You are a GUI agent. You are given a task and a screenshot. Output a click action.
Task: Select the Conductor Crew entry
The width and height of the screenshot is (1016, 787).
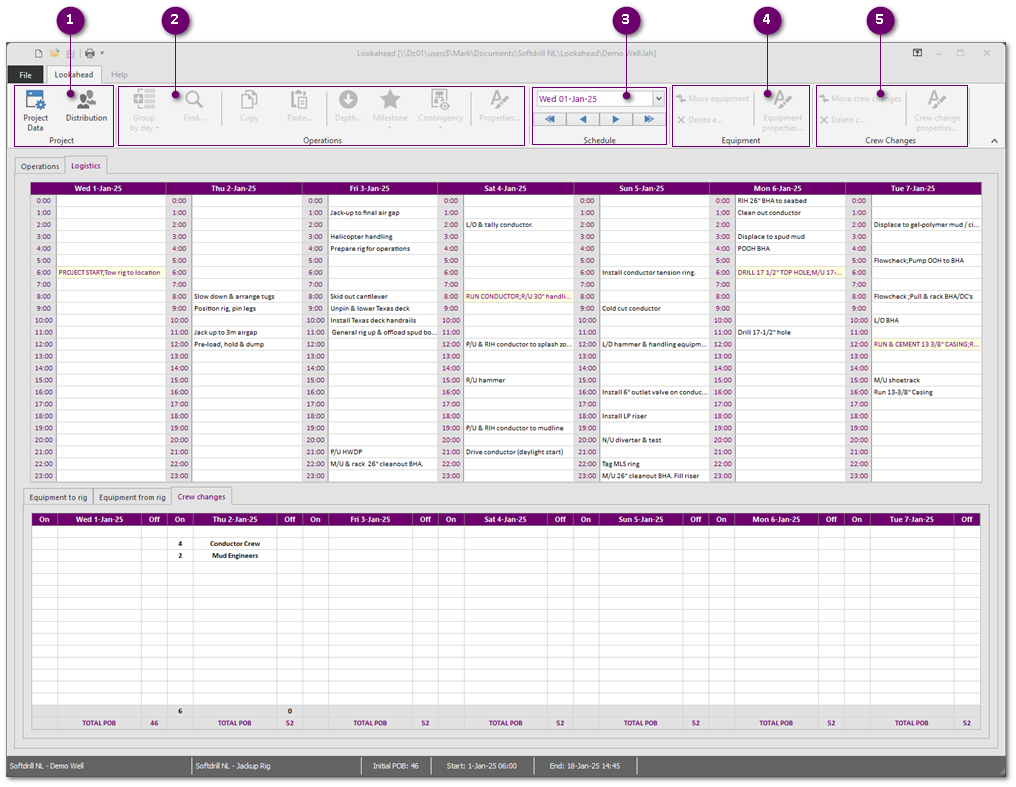[235, 544]
